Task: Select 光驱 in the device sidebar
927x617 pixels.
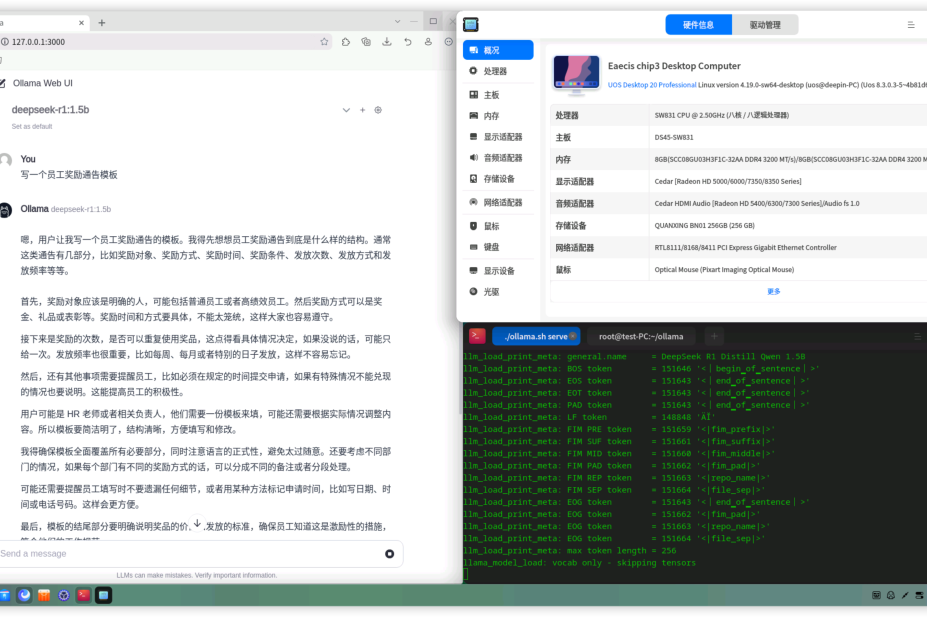Action: pos(498,292)
